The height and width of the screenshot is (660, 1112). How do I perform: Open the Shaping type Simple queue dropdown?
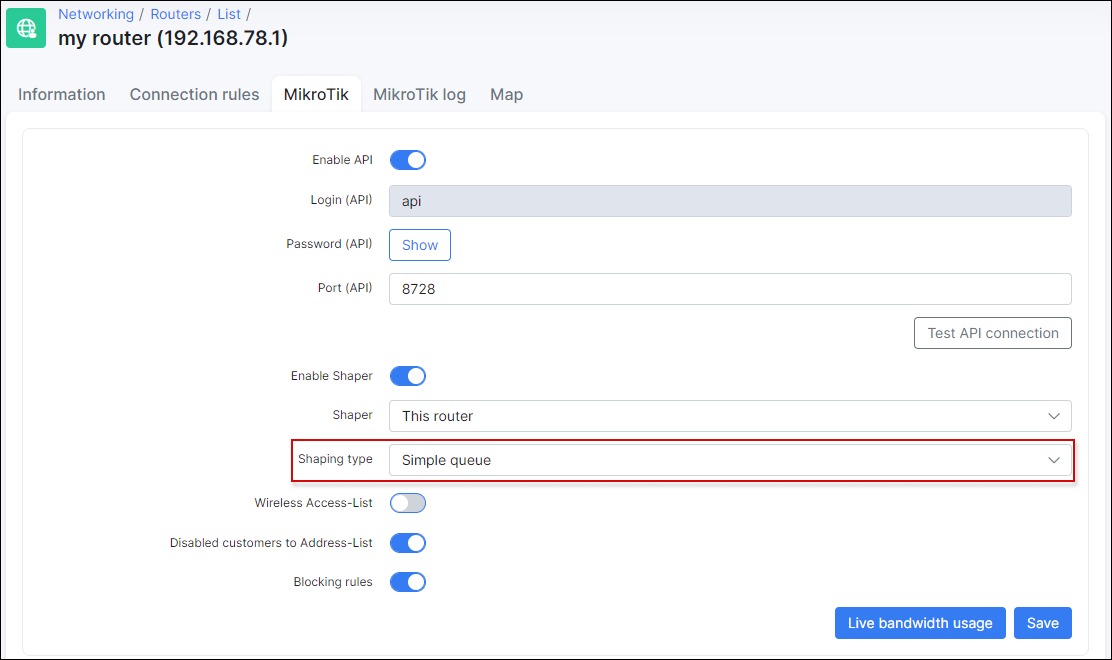click(x=730, y=460)
